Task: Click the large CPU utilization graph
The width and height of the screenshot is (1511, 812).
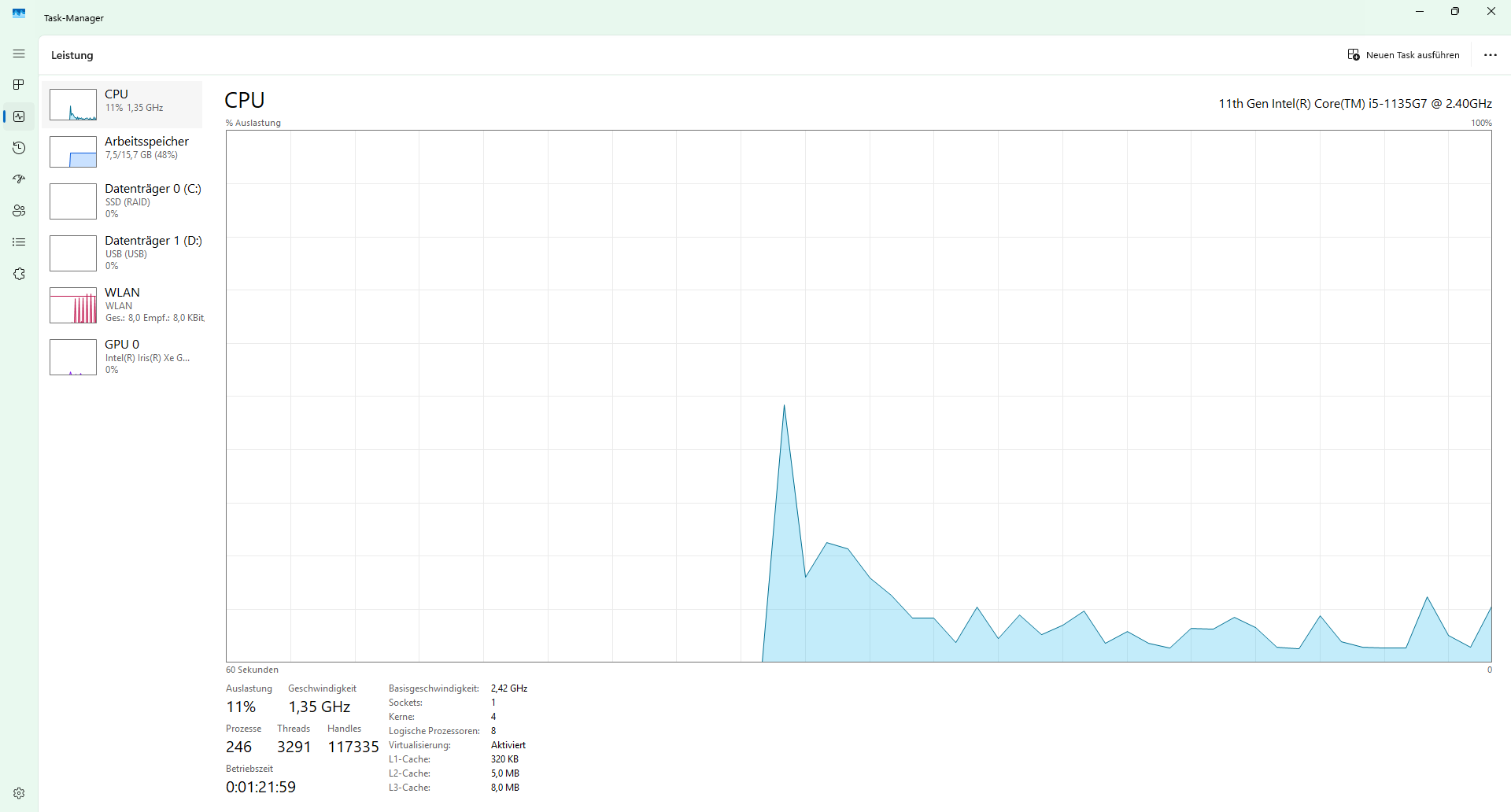Action: (x=859, y=396)
